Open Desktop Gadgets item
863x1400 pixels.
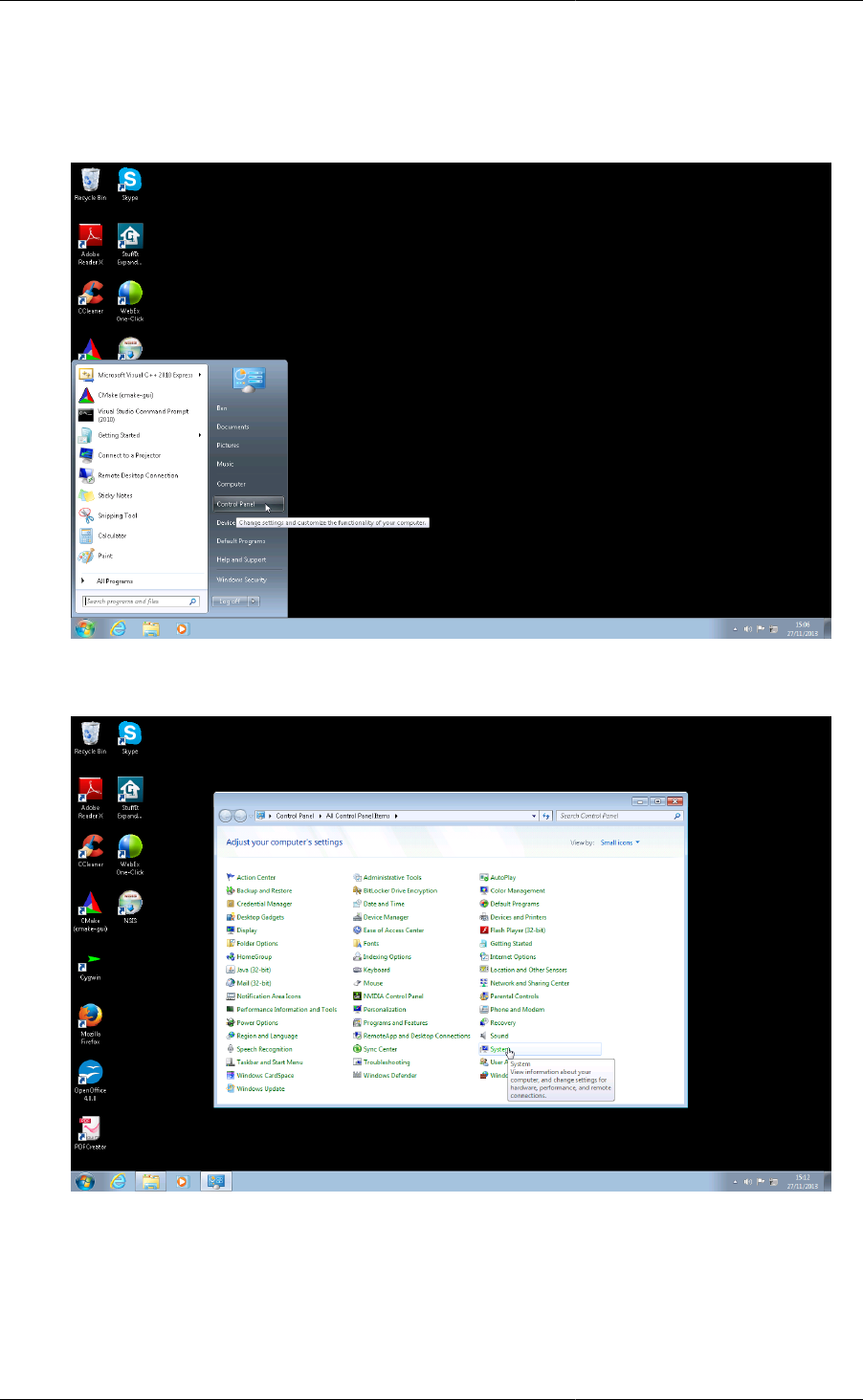(x=254, y=917)
